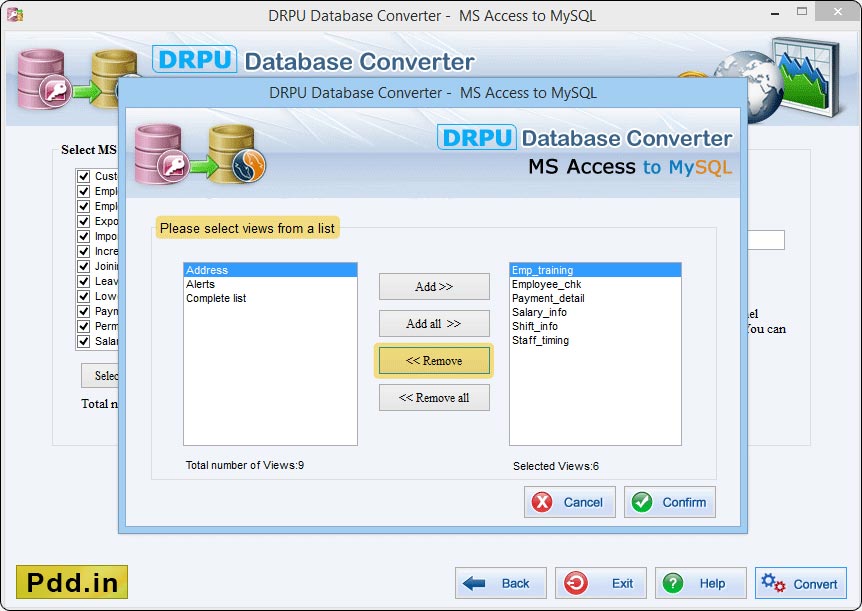Uncheck the Joini table checkbox

coord(84,266)
